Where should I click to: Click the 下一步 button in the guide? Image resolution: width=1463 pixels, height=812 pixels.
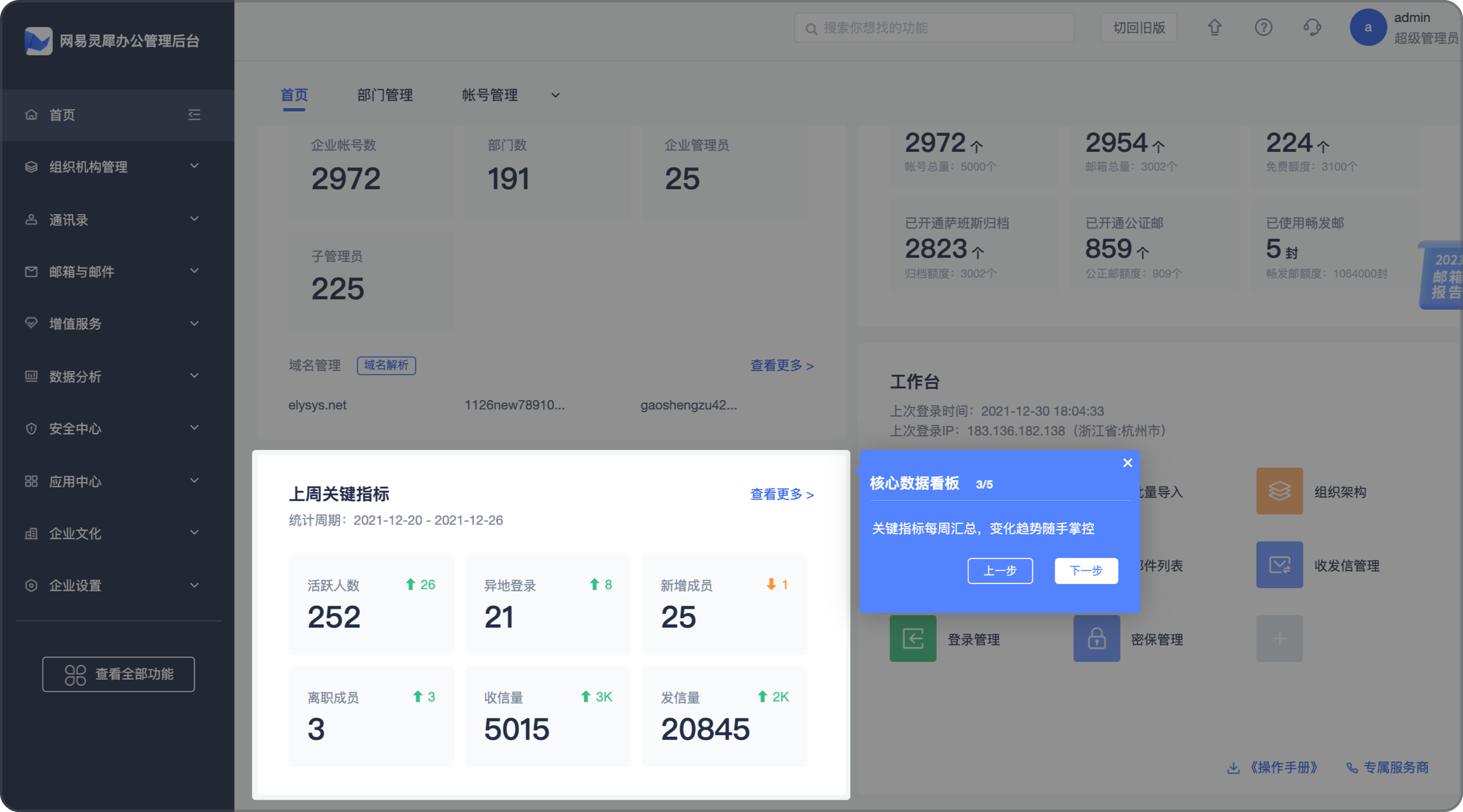1086,571
